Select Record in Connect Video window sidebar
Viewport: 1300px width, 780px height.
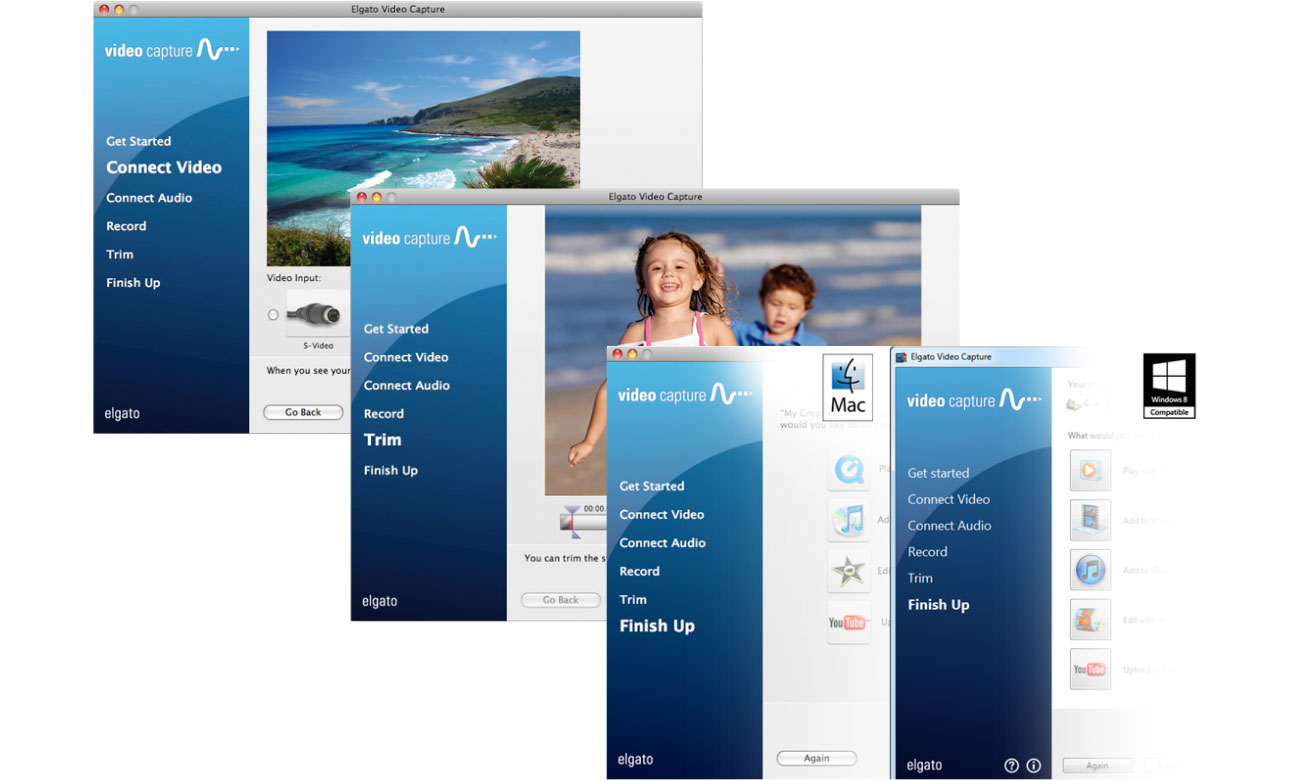(x=126, y=226)
